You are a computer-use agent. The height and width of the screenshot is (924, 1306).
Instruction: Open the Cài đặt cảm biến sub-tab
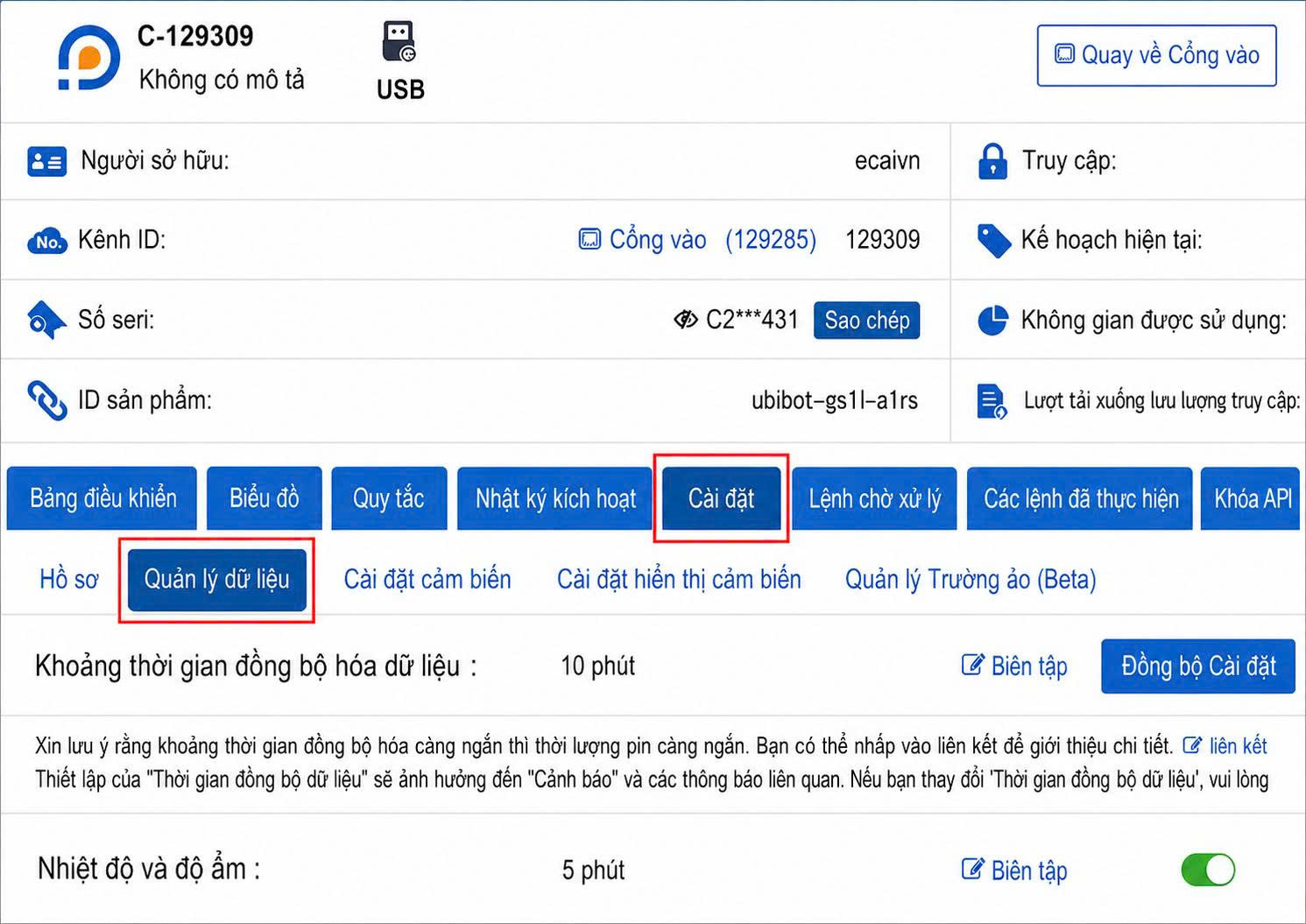[x=427, y=579]
